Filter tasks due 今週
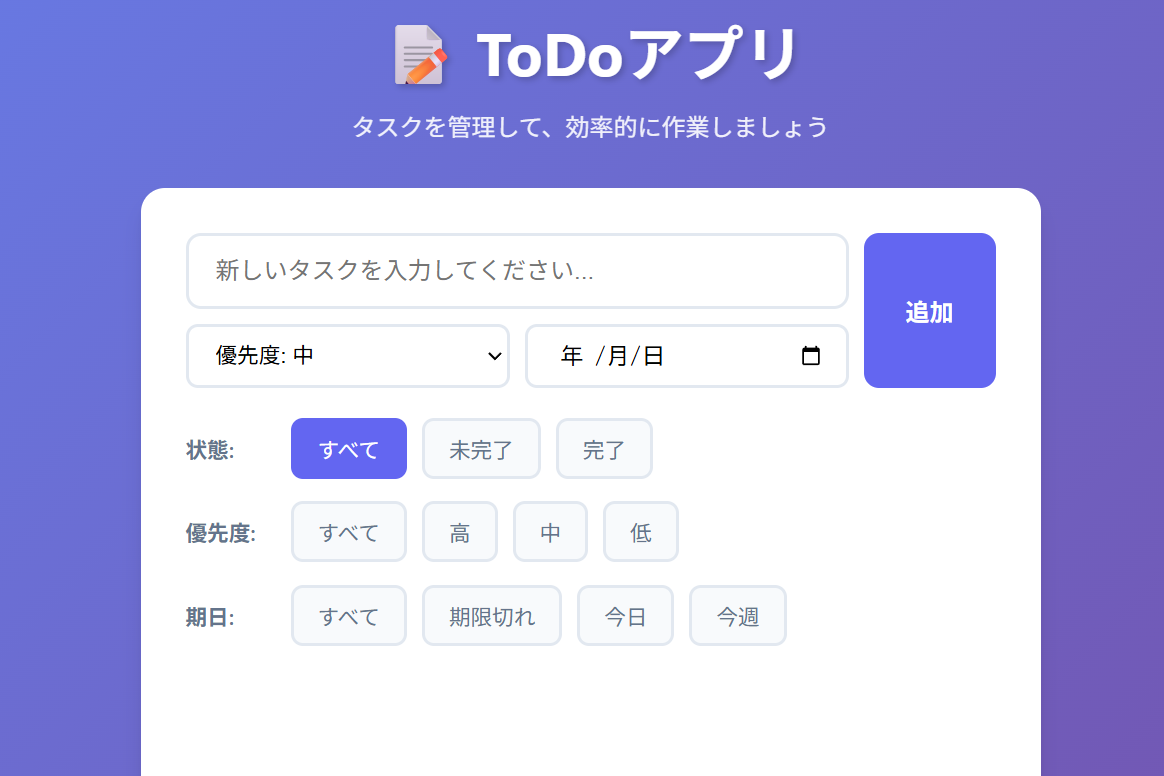The width and height of the screenshot is (1164, 776). coord(737,615)
